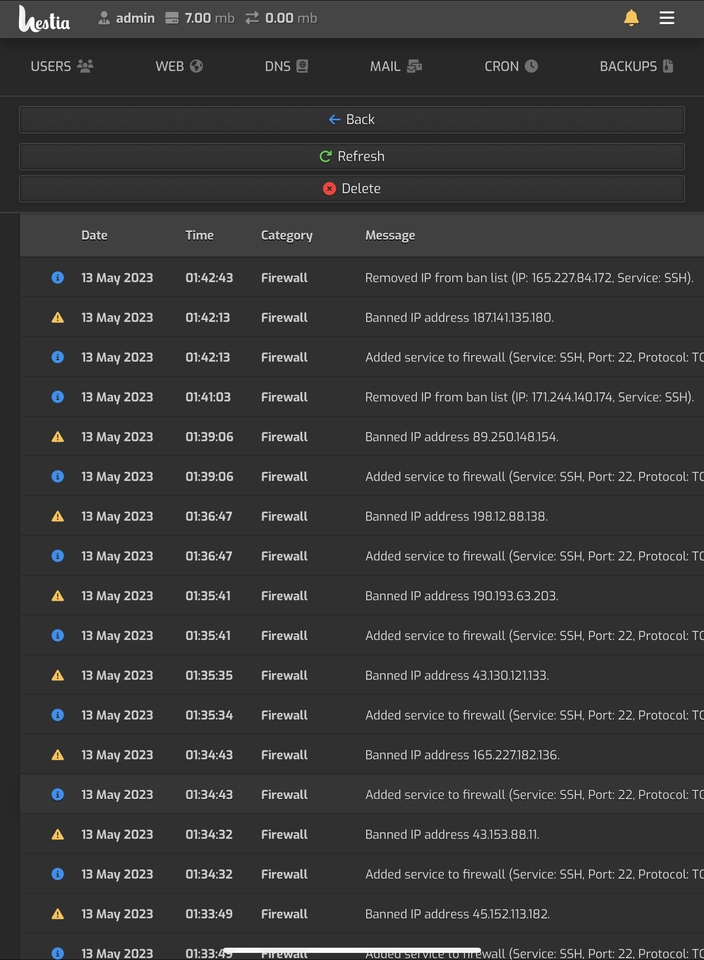Click info icon for 01:35:34 entry

pos(58,715)
